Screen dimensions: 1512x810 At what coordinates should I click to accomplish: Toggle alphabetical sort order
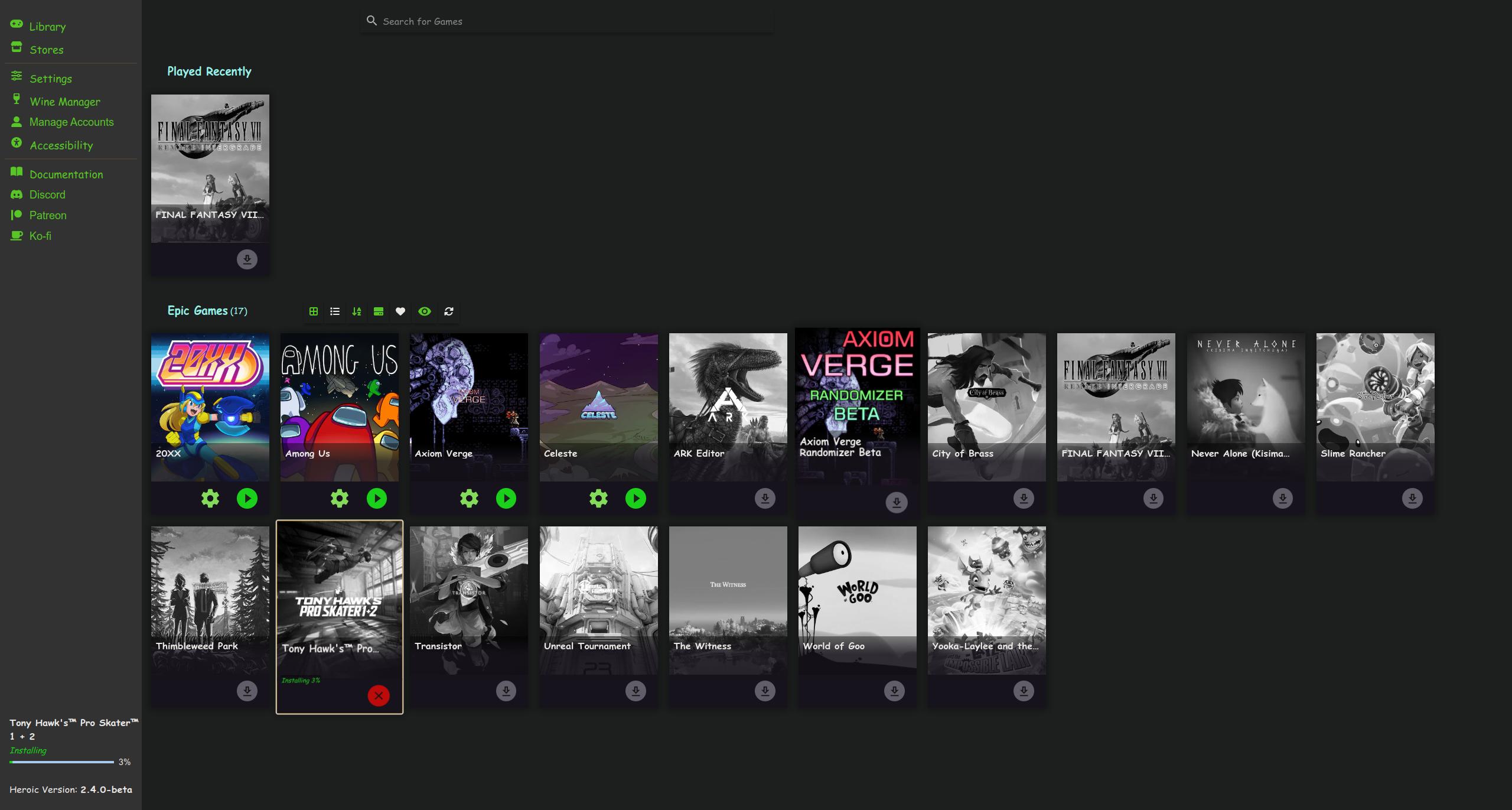pyautogui.click(x=357, y=311)
